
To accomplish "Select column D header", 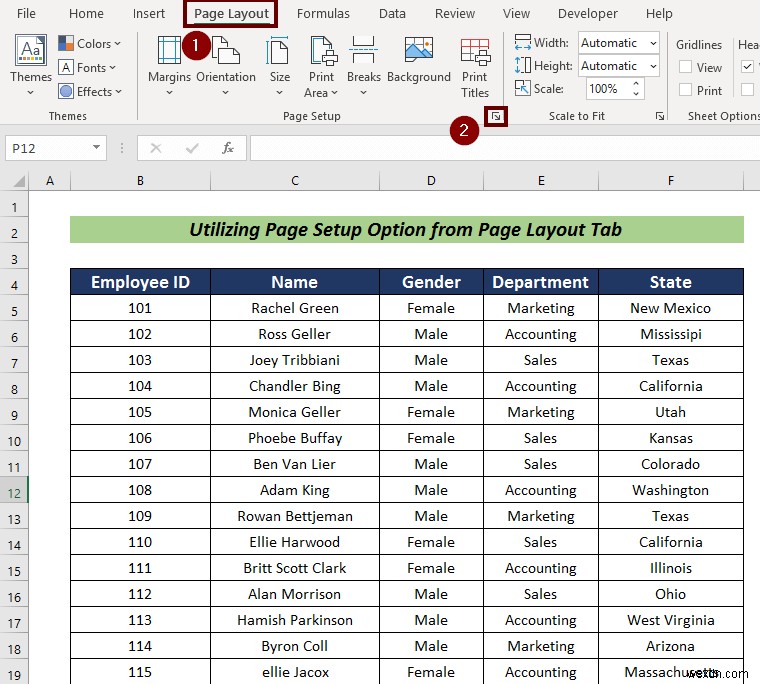I will click(x=431, y=181).
